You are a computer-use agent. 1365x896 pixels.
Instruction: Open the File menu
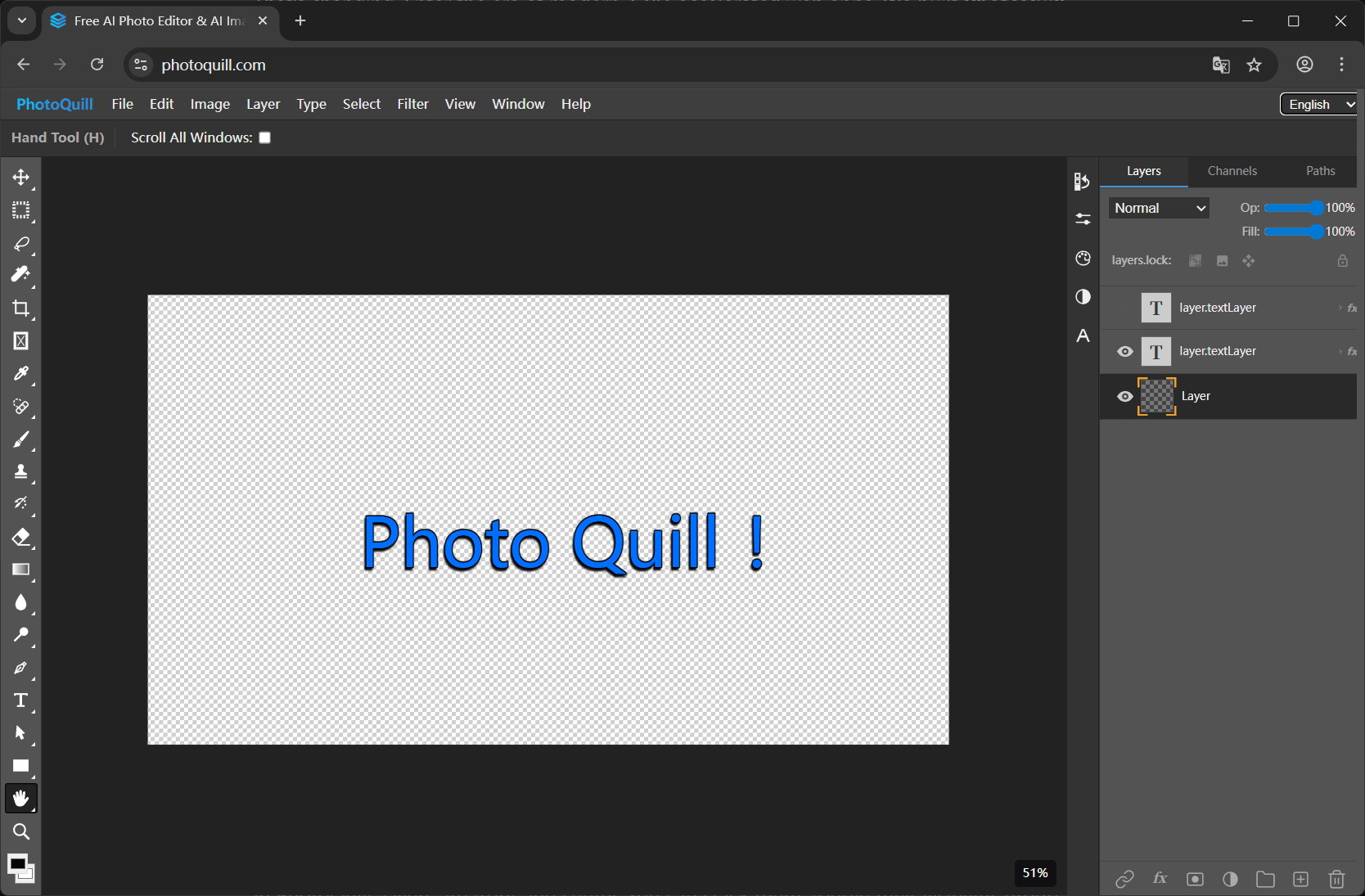click(x=122, y=104)
